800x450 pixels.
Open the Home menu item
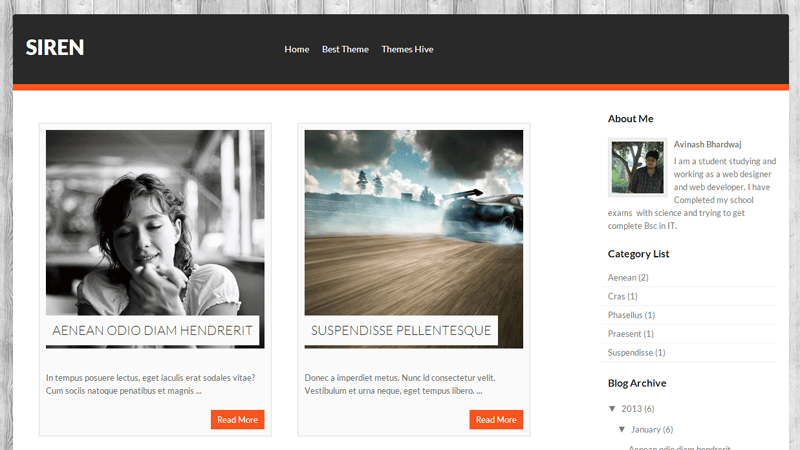[297, 49]
